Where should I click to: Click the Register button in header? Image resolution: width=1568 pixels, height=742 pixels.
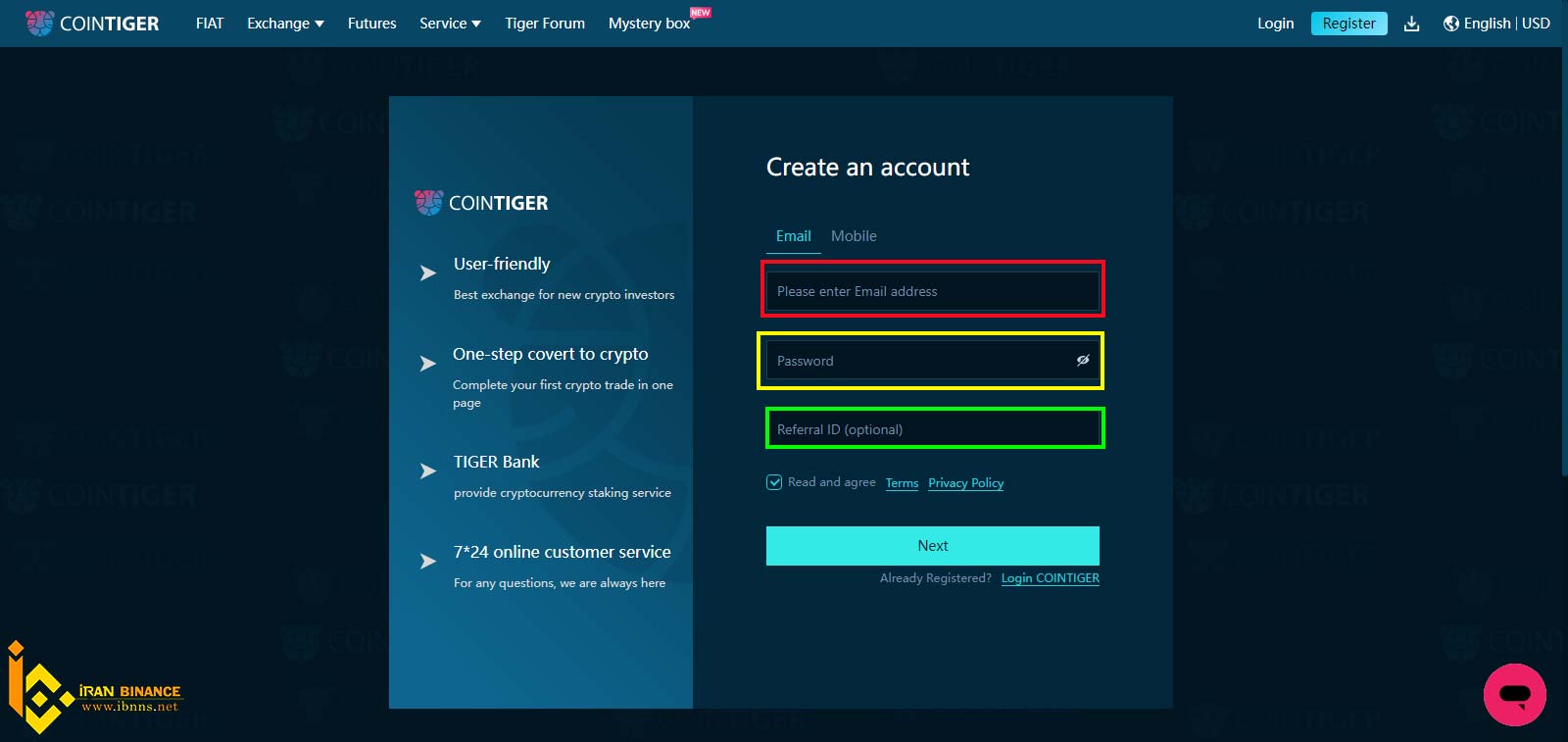pyautogui.click(x=1348, y=24)
